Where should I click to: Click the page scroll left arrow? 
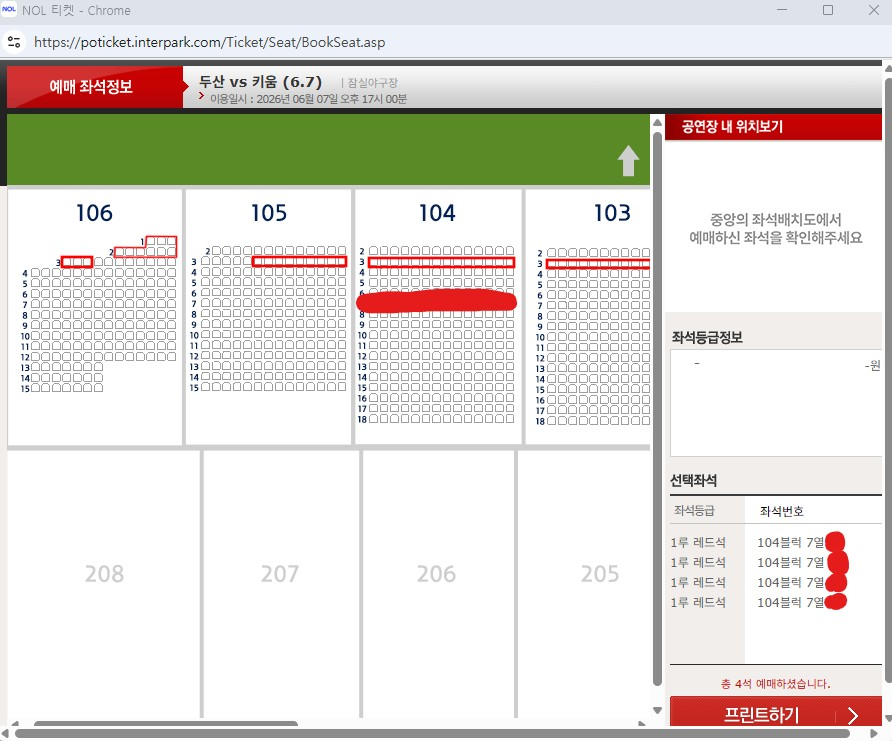click(x=5, y=734)
